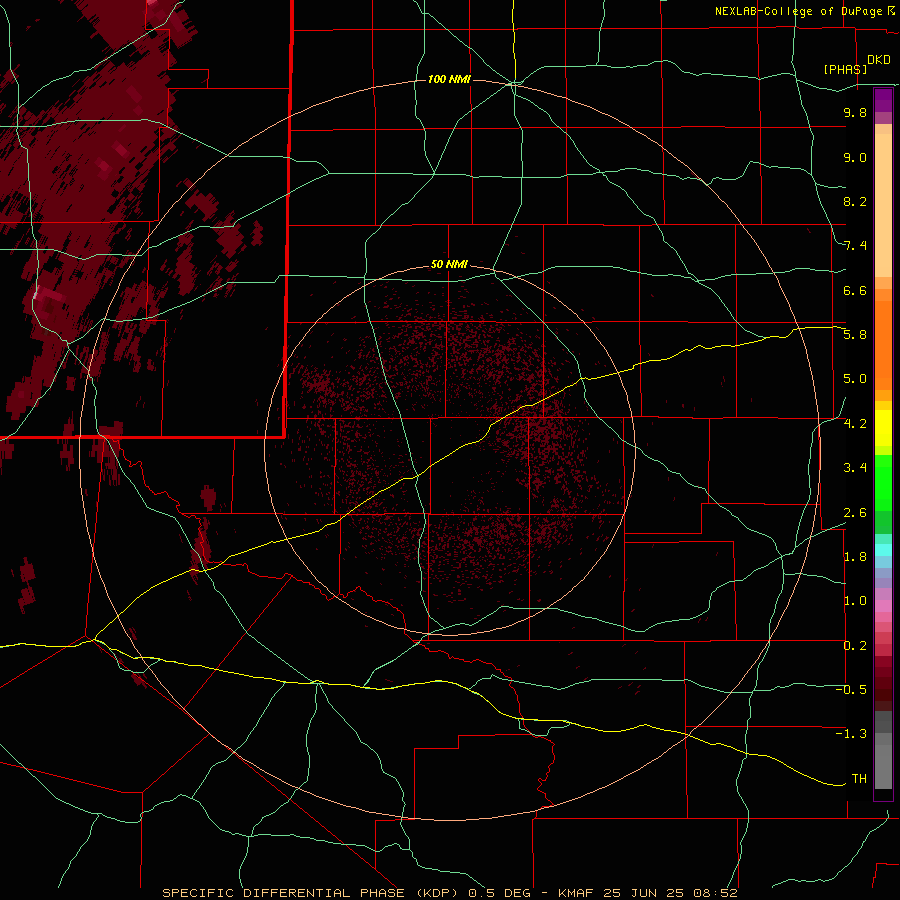Click the bright green segment of the color bar
The width and height of the screenshot is (900, 900).
[x=883, y=483]
